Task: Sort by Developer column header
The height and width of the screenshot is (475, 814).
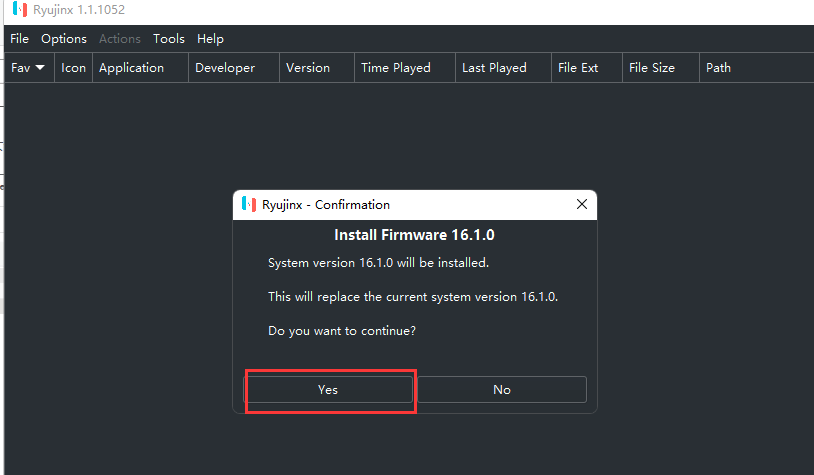Action: [x=234, y=68]
